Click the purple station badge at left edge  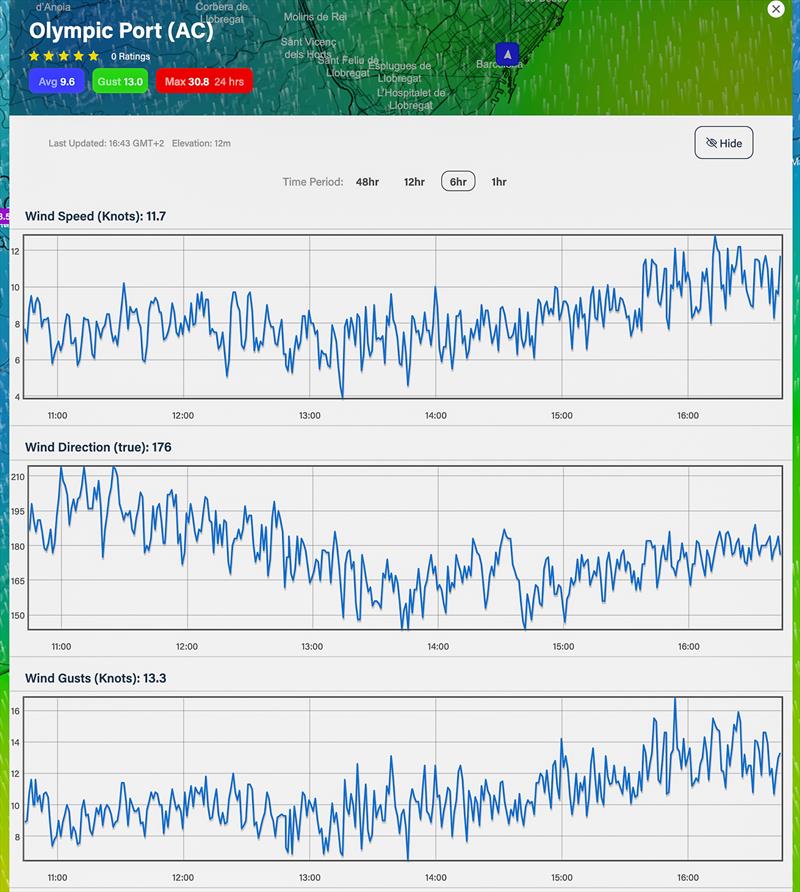[5, 217]
